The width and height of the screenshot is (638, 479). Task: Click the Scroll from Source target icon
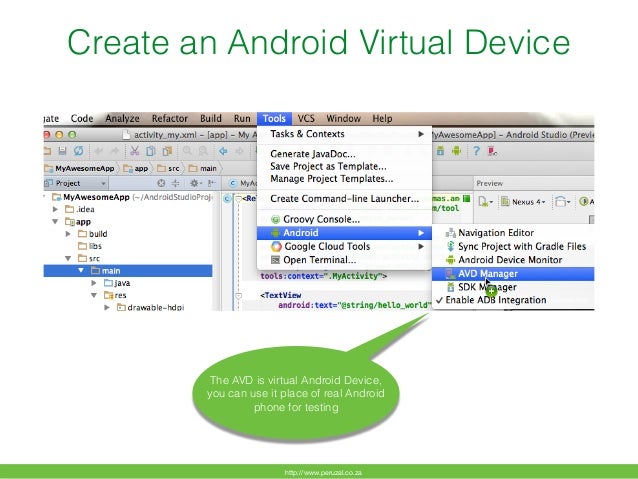tap(161, 183)
